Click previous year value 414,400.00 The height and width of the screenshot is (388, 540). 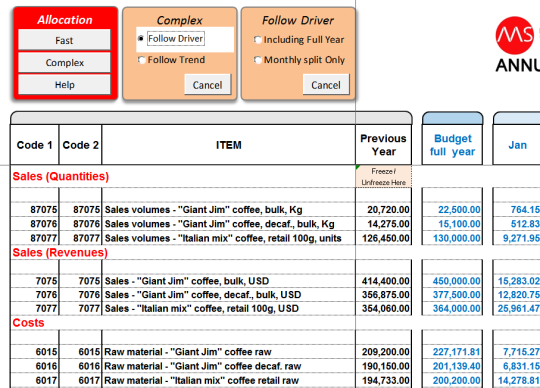(383, 281)
